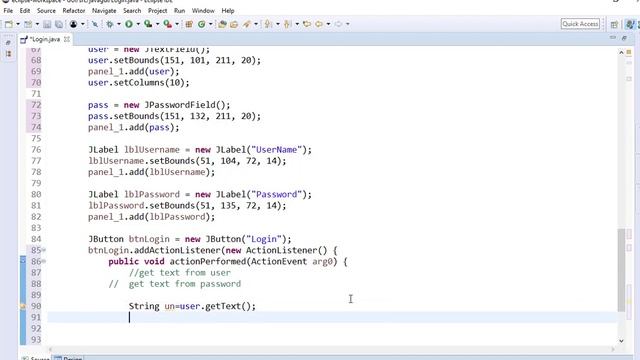This screenshot has height=360, width=640.
Task: Toggle Skip All Breakpoints icon
Action: (x=95, y=24)
